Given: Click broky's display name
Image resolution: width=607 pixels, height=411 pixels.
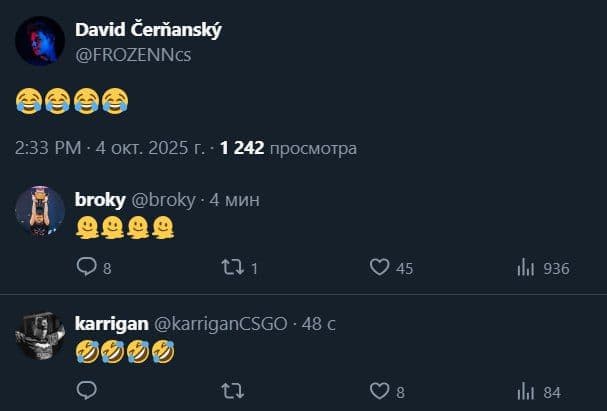Looking at the screenshot, I should (101, 199).
